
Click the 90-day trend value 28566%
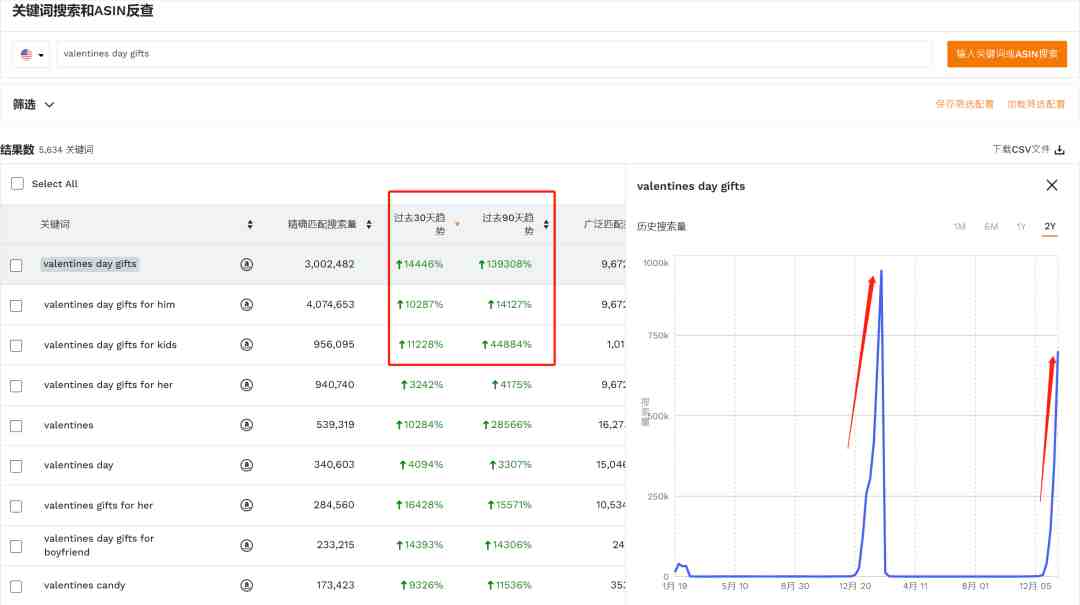(507, 425)
